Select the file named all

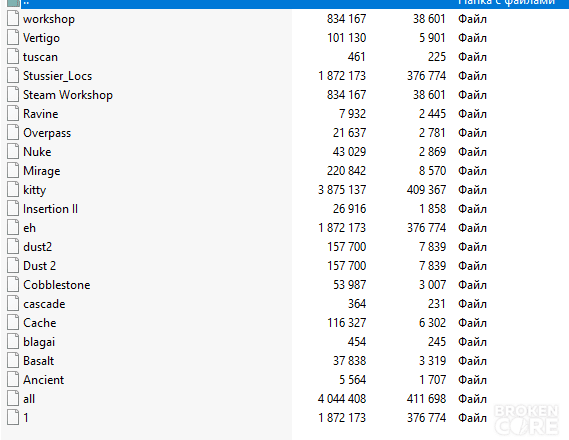click(29, 399)
